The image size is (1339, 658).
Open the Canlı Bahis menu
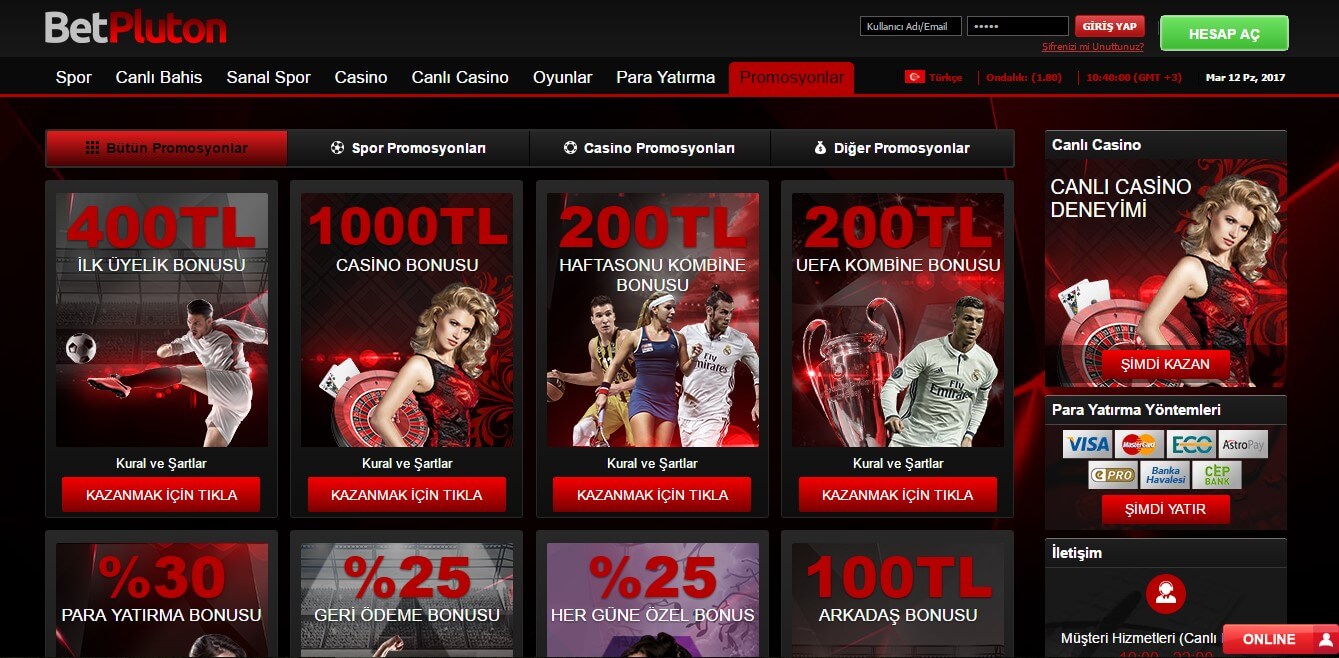159,77
